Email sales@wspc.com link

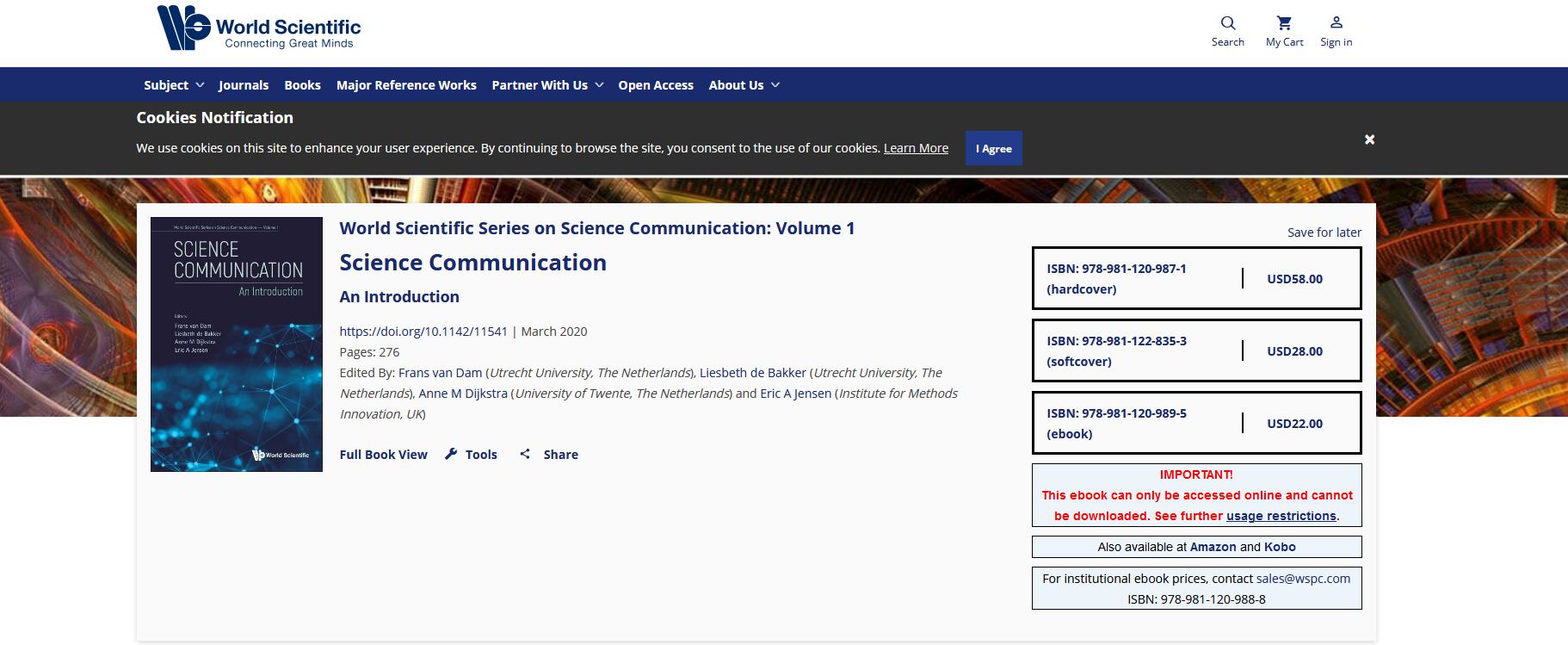1303,579
